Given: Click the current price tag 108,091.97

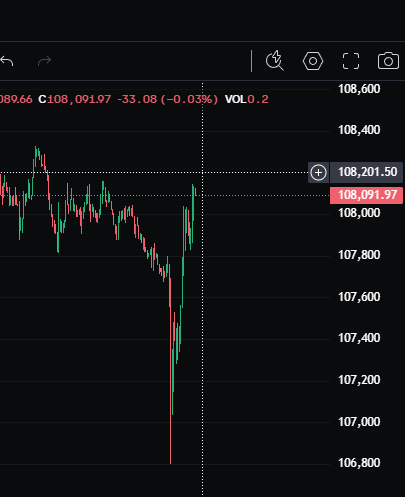Looking at the screenshot, I should [367, 195].
